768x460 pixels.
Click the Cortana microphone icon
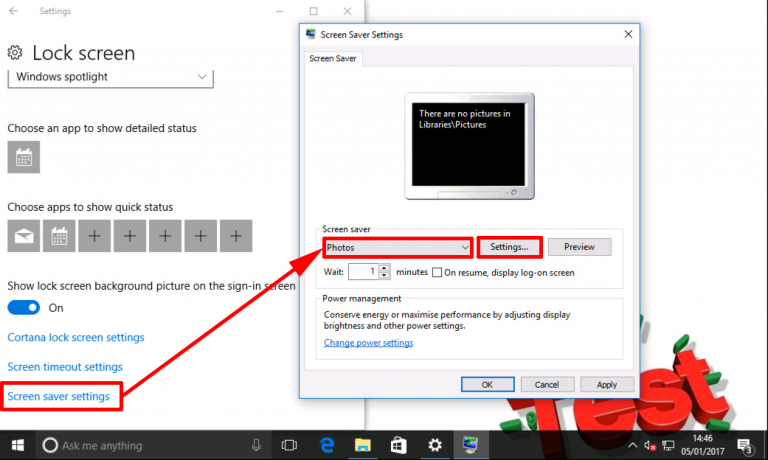click(x=256, y=445)
